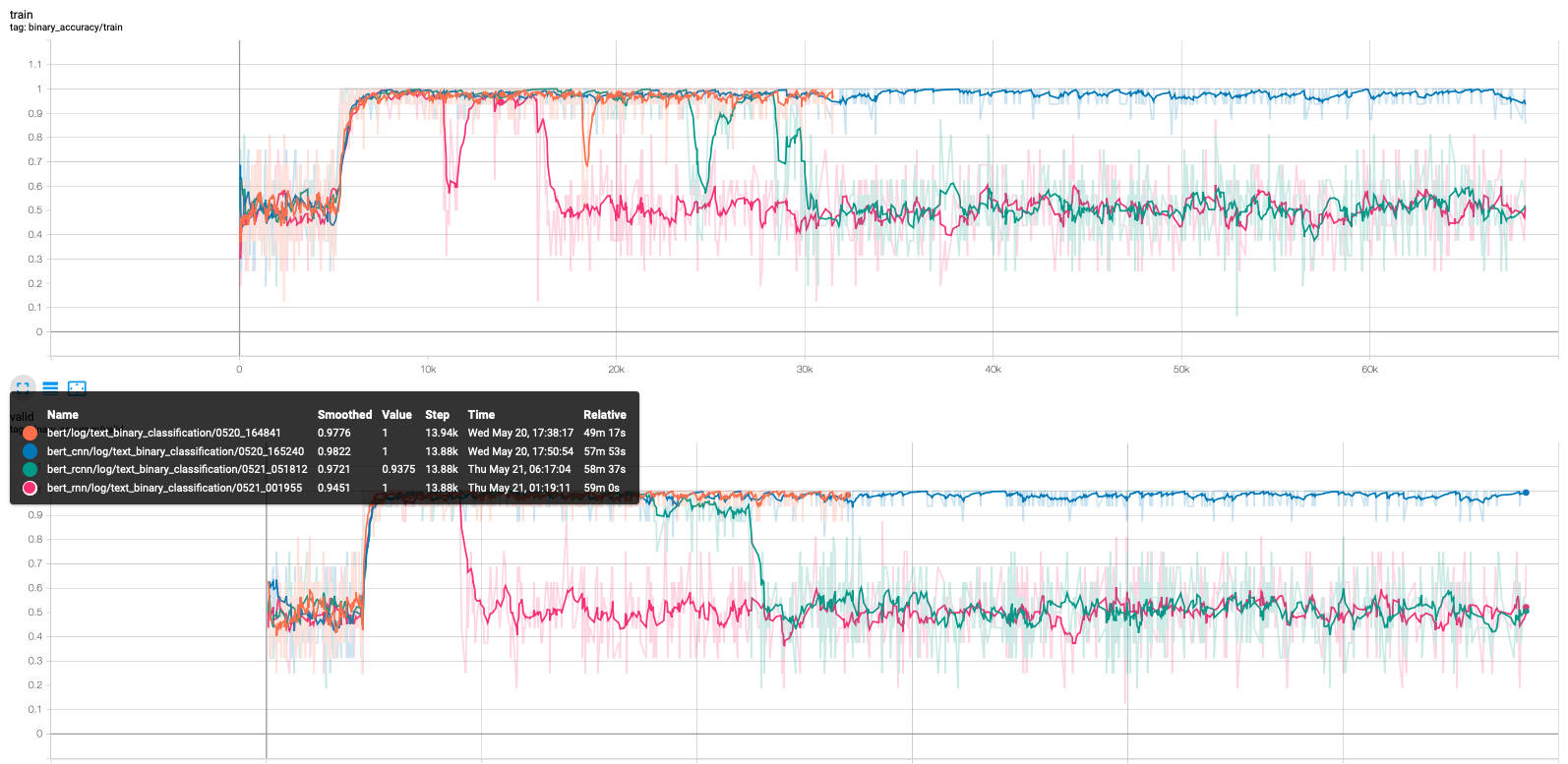Select the orange swatch of the bert run
This screenshot has height=764, width=1568.
point(30,433)
